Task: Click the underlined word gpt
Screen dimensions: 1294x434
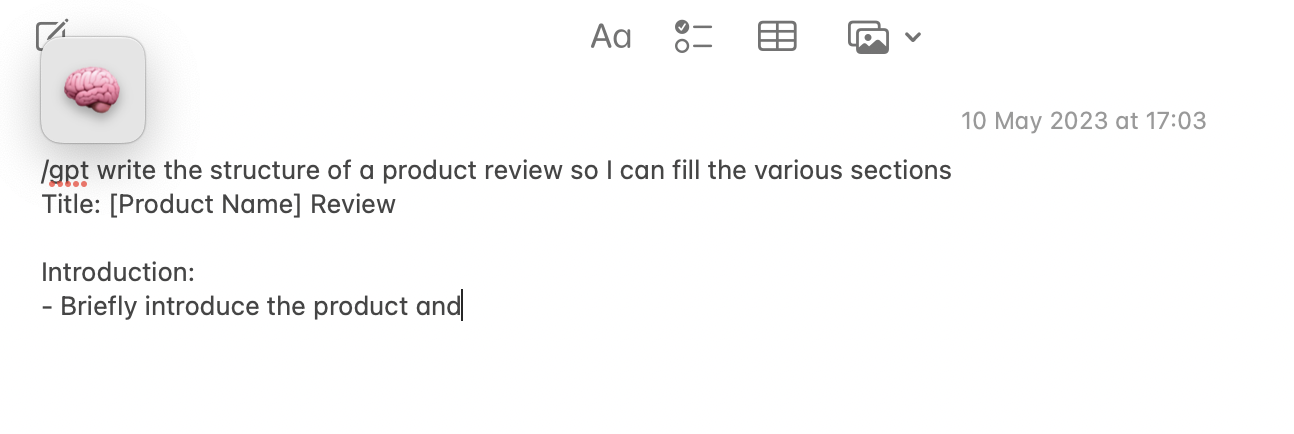Action: (x=69, y=171)
